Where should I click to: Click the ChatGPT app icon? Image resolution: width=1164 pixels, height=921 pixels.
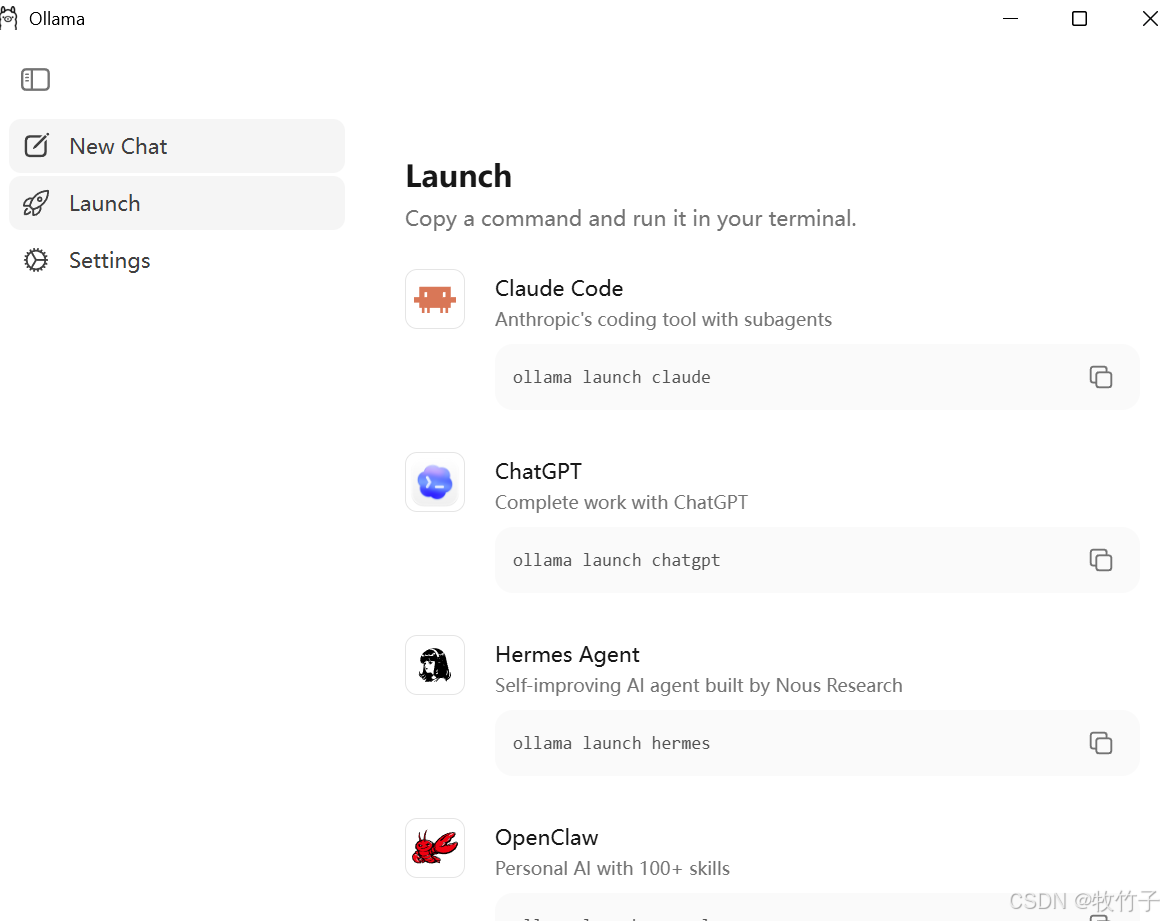435,482
